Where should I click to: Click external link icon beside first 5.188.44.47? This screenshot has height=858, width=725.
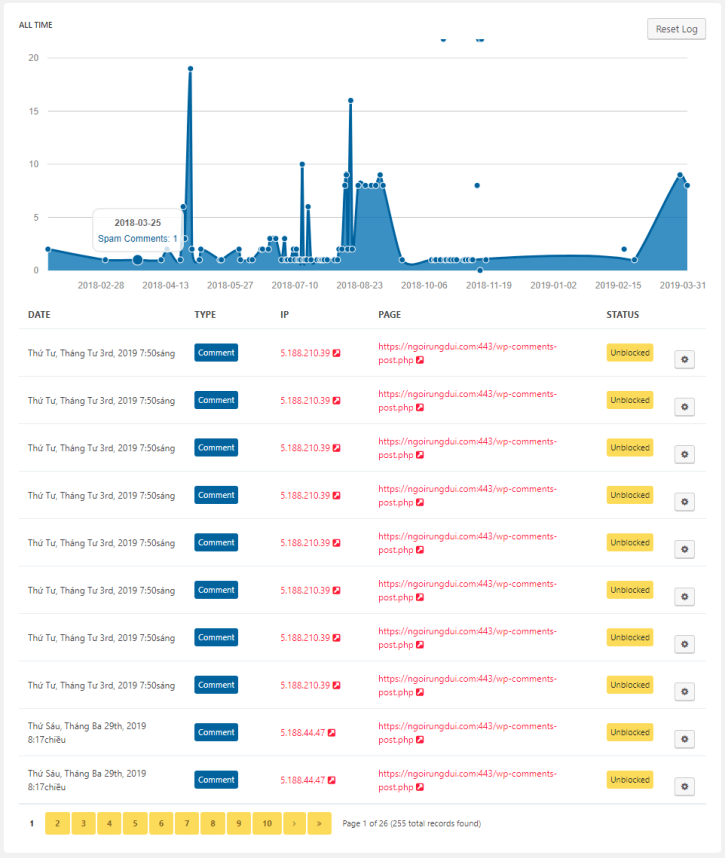click(331, 733)
